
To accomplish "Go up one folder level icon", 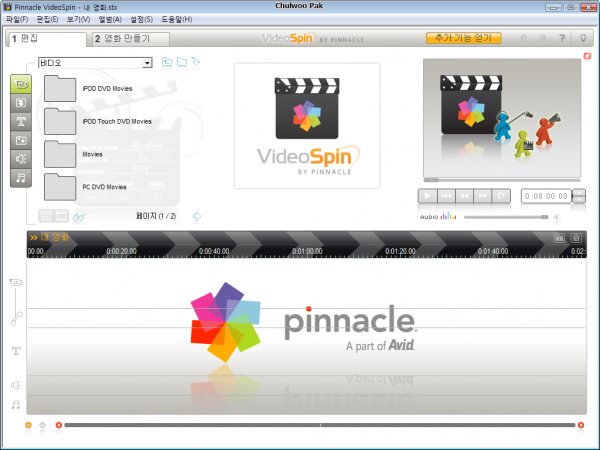I will (167, 62).
